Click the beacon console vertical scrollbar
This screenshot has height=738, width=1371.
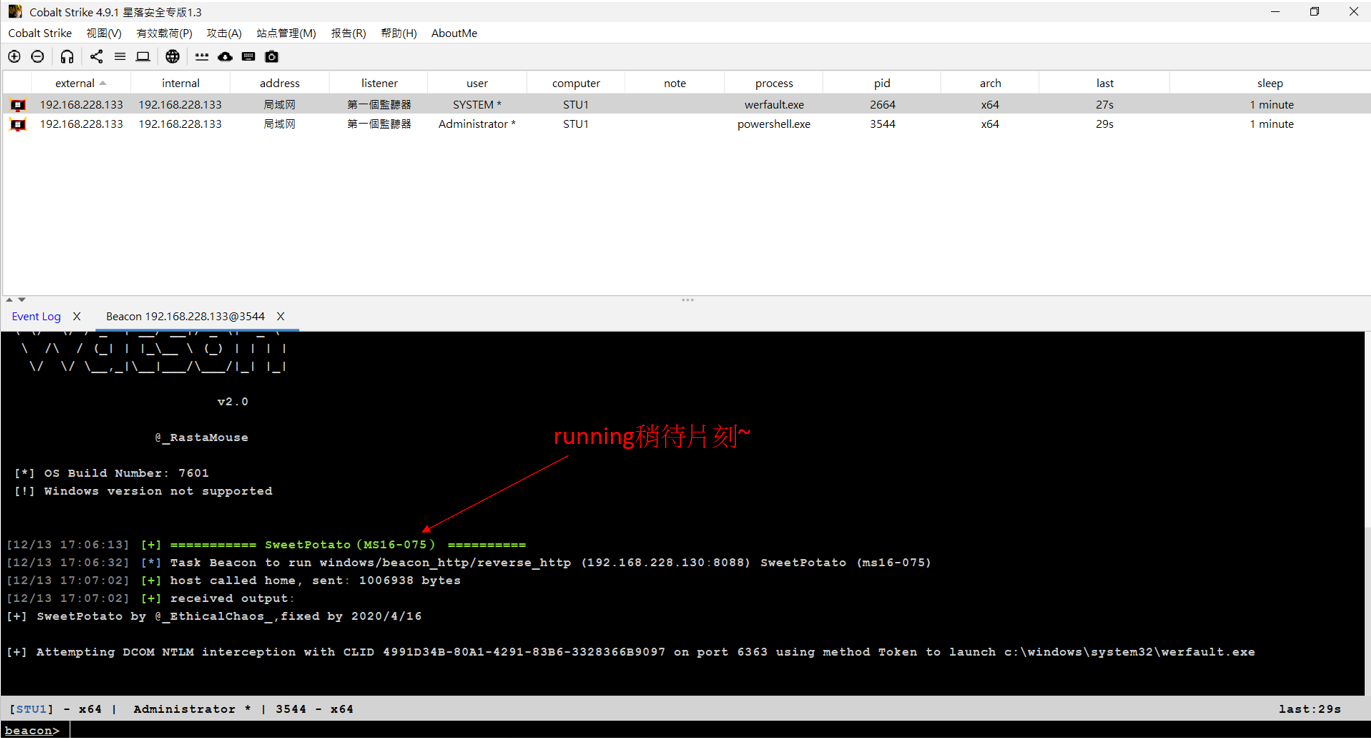tap(1366, 612)
